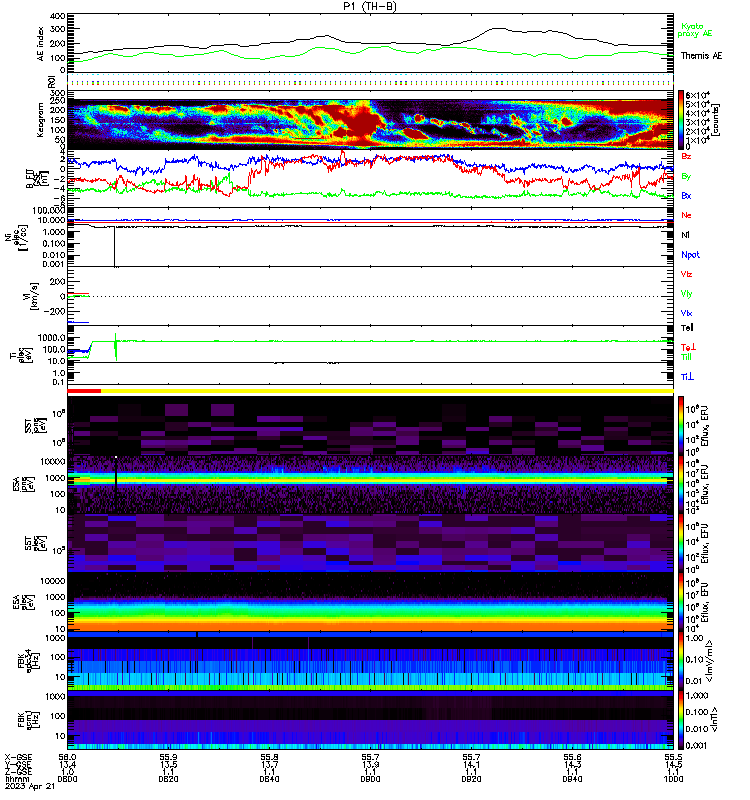Click the large red auroral blob in Keogram

point(363,122)
